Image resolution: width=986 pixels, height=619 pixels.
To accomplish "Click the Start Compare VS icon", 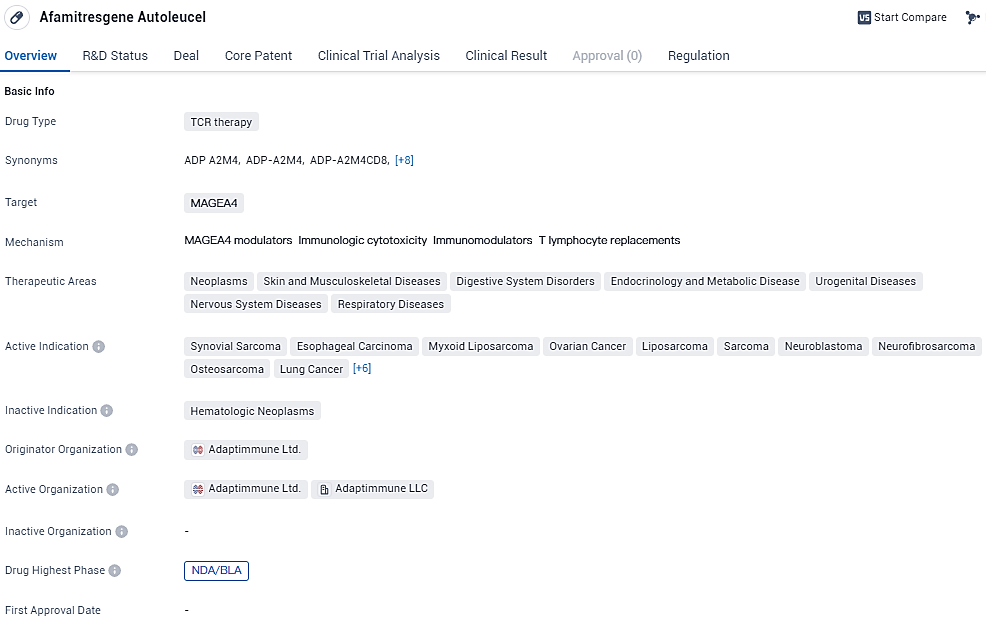I will click(864, 18).
